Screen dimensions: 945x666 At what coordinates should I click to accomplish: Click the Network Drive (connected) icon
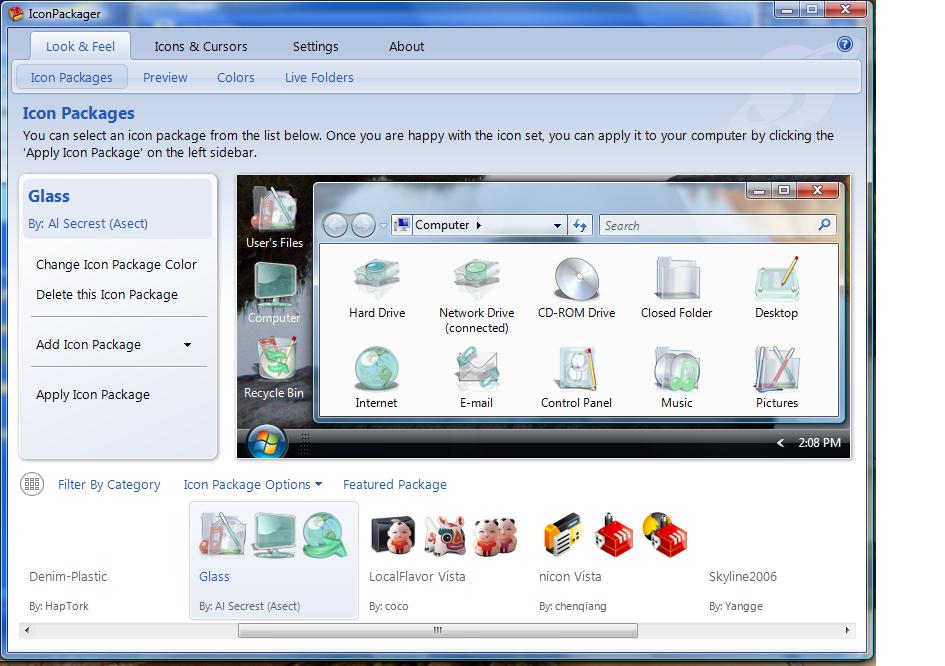(477, 280)
